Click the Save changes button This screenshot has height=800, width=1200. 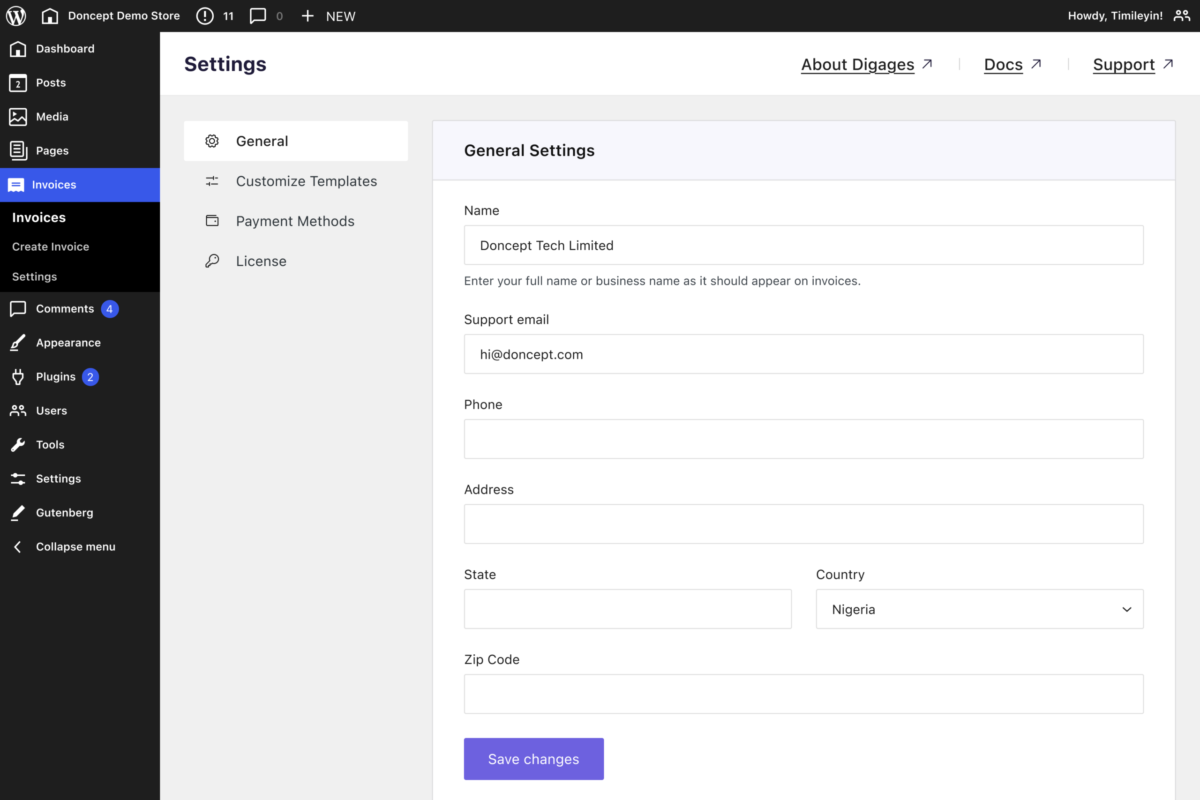(x=533, y=759)
